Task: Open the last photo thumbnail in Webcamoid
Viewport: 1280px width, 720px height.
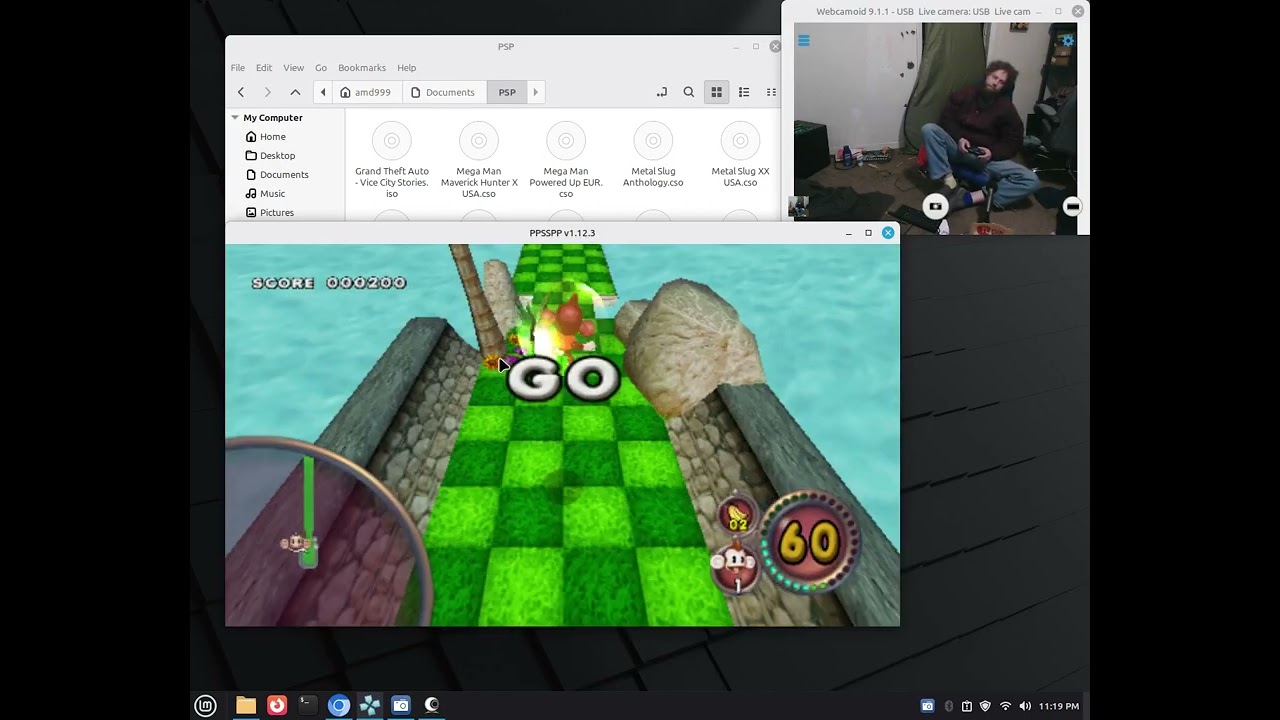Action: (x=798, y=207)
